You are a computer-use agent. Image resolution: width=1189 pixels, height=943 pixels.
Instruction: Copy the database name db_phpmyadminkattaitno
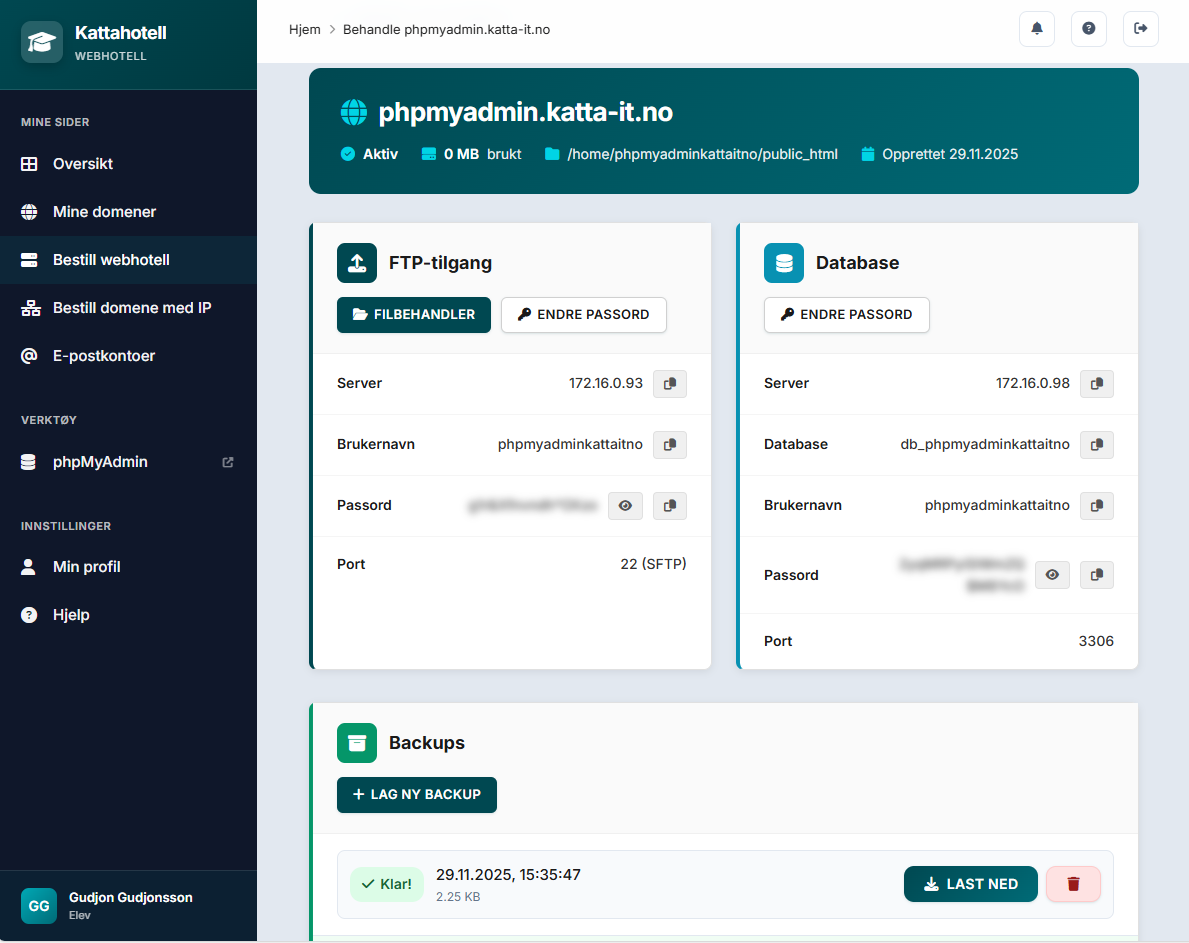point(1097,445)
